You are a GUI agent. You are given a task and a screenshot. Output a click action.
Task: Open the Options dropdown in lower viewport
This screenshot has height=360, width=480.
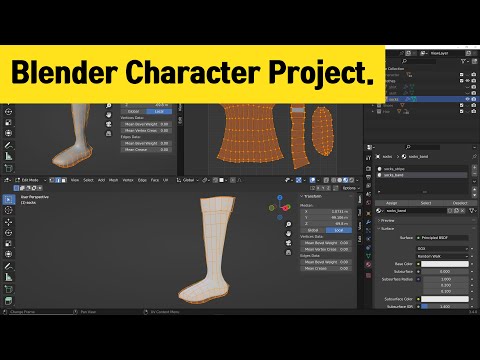[351, 188]
